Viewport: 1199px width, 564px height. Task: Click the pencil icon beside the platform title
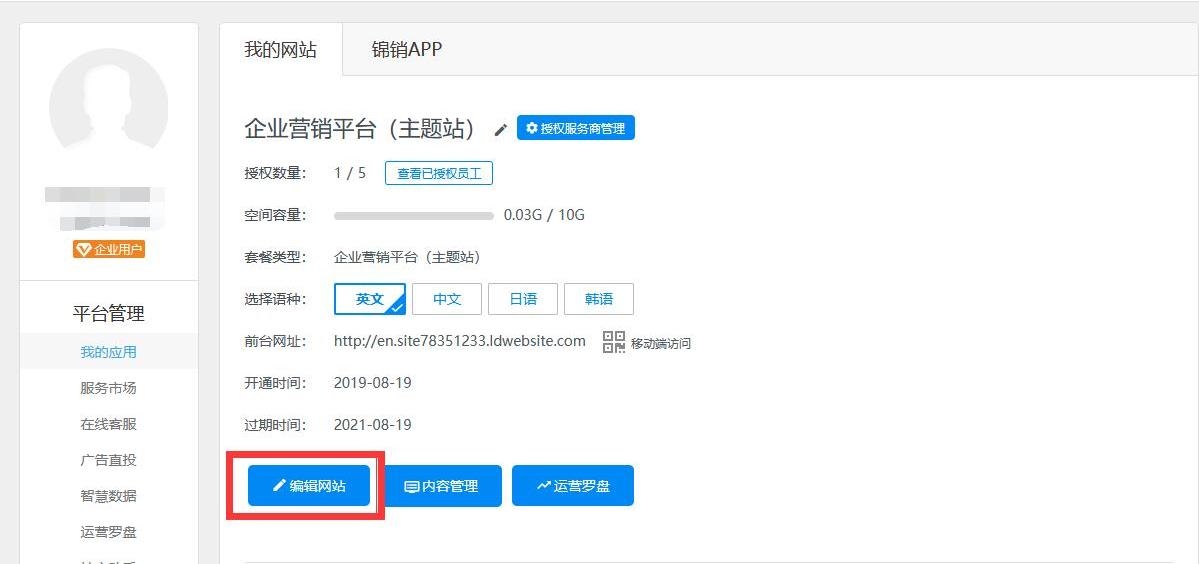(x=501, y=130)
